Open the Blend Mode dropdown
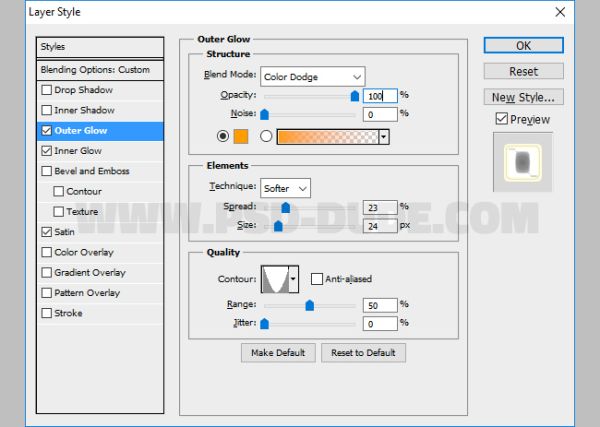 [313, 77]
